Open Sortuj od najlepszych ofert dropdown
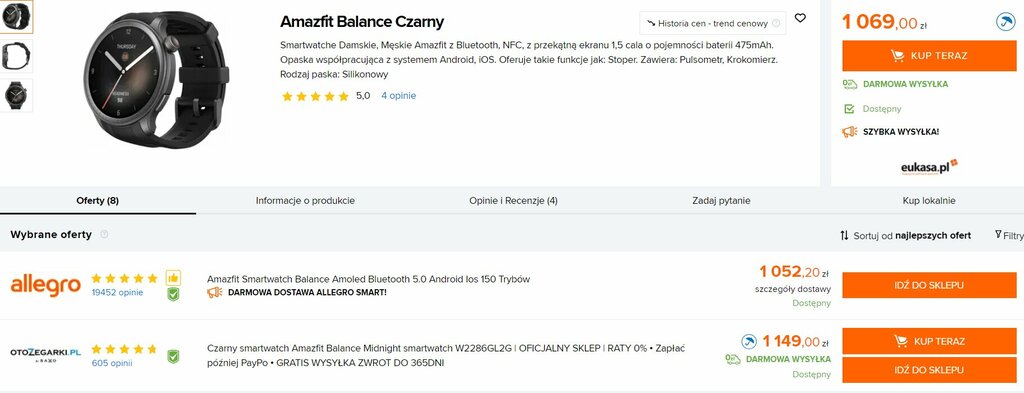Screen dimensions: 1024x393 click(x=905, y=236)
